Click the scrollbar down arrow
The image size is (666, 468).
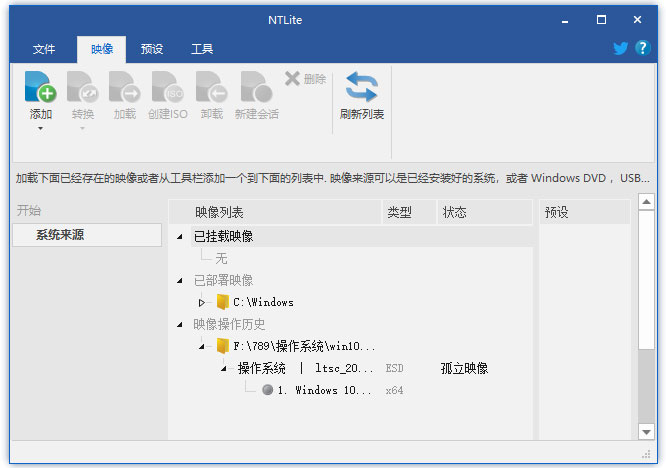click(x=646, y=432)
